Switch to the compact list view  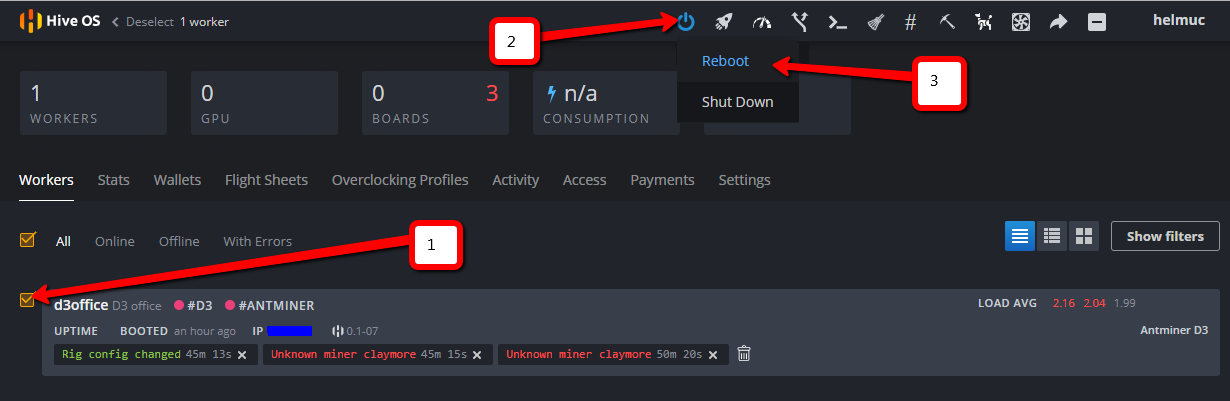pos(1051,236)
